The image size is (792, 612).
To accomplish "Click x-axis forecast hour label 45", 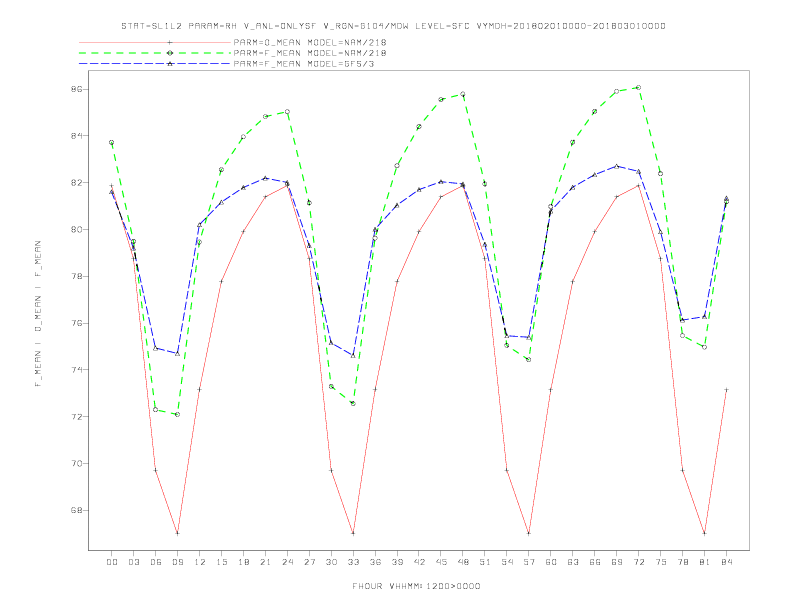I will tap(441, 562).
